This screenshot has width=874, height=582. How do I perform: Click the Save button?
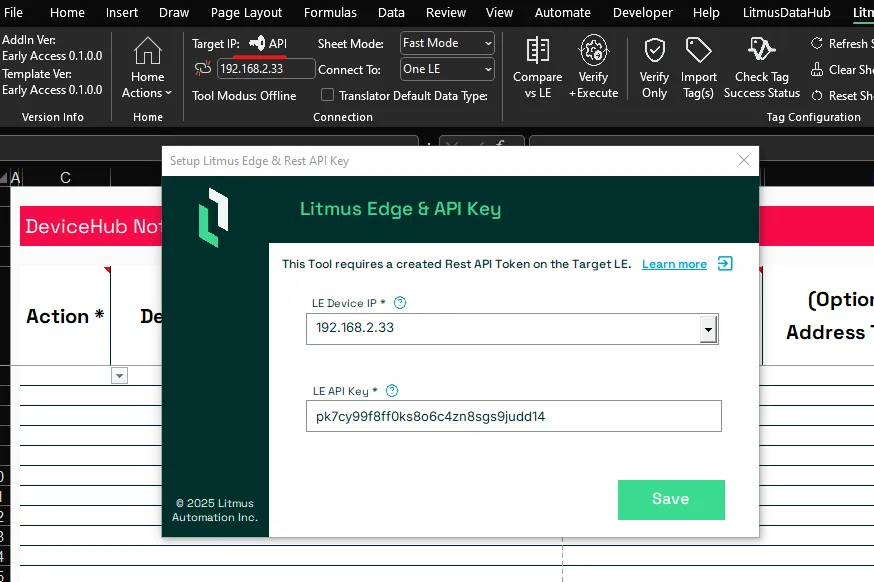pyautogui.click(x=671, y=499)
